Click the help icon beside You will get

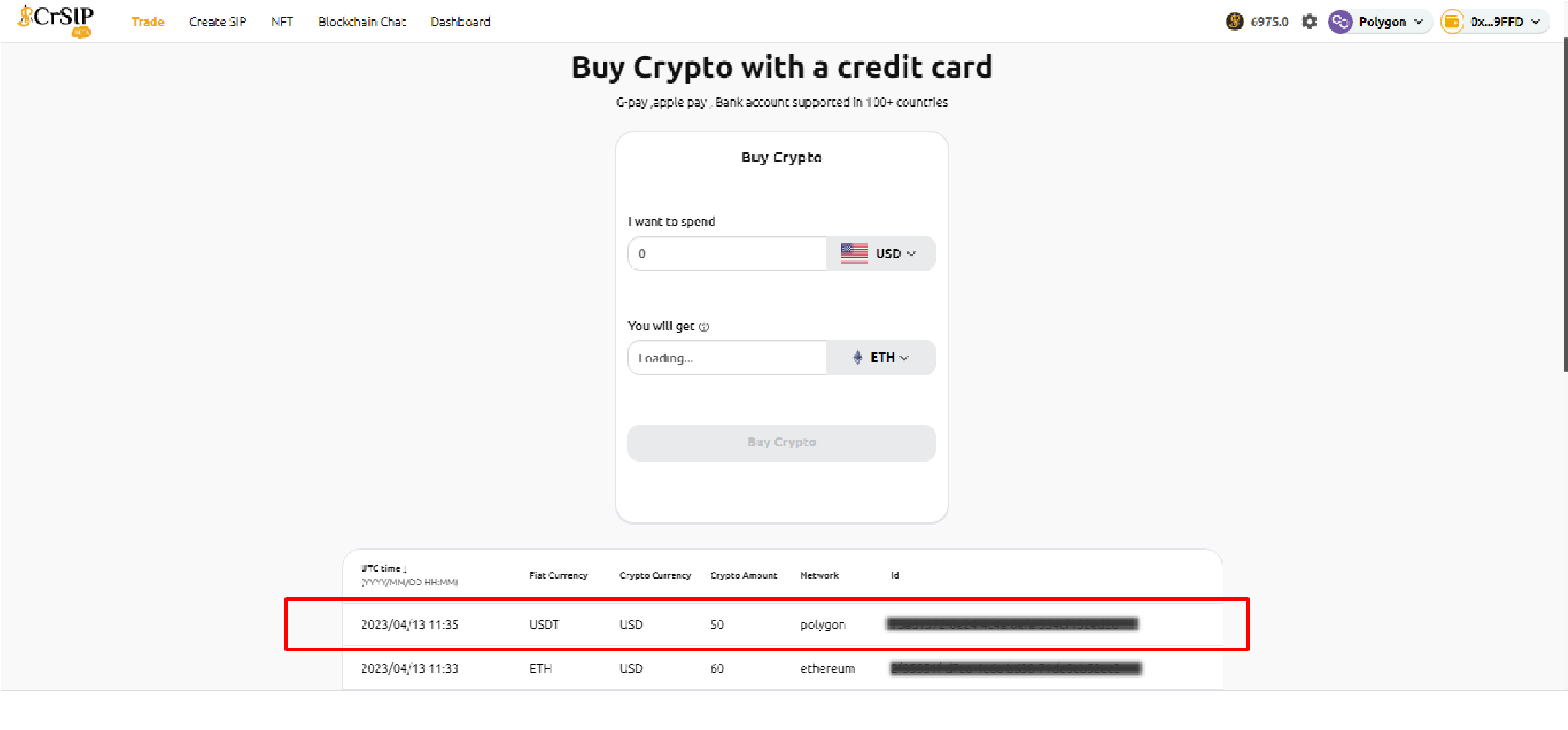(x=704, y=327)
